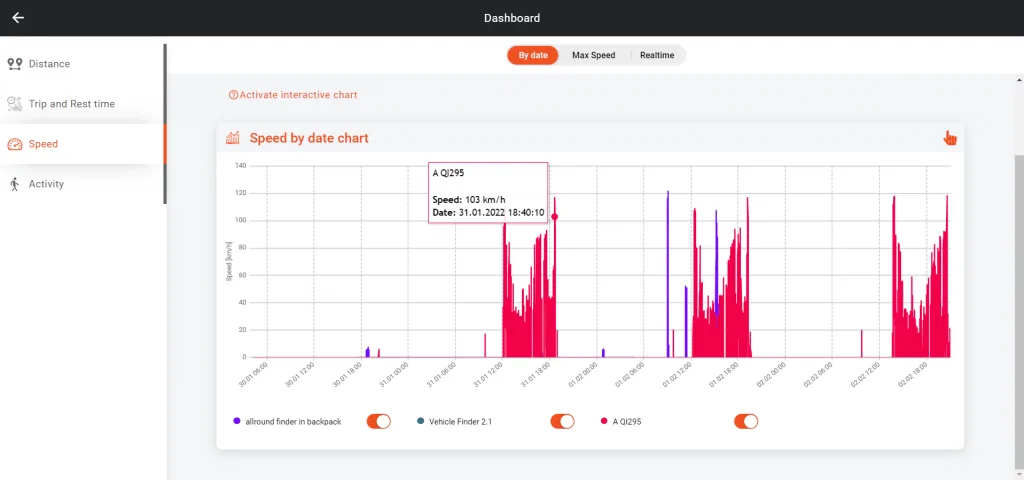Screen dimensions: 1024x480
Task: Click the tall purple spike near 01.02 09:00
Action: tap(667, 274)
